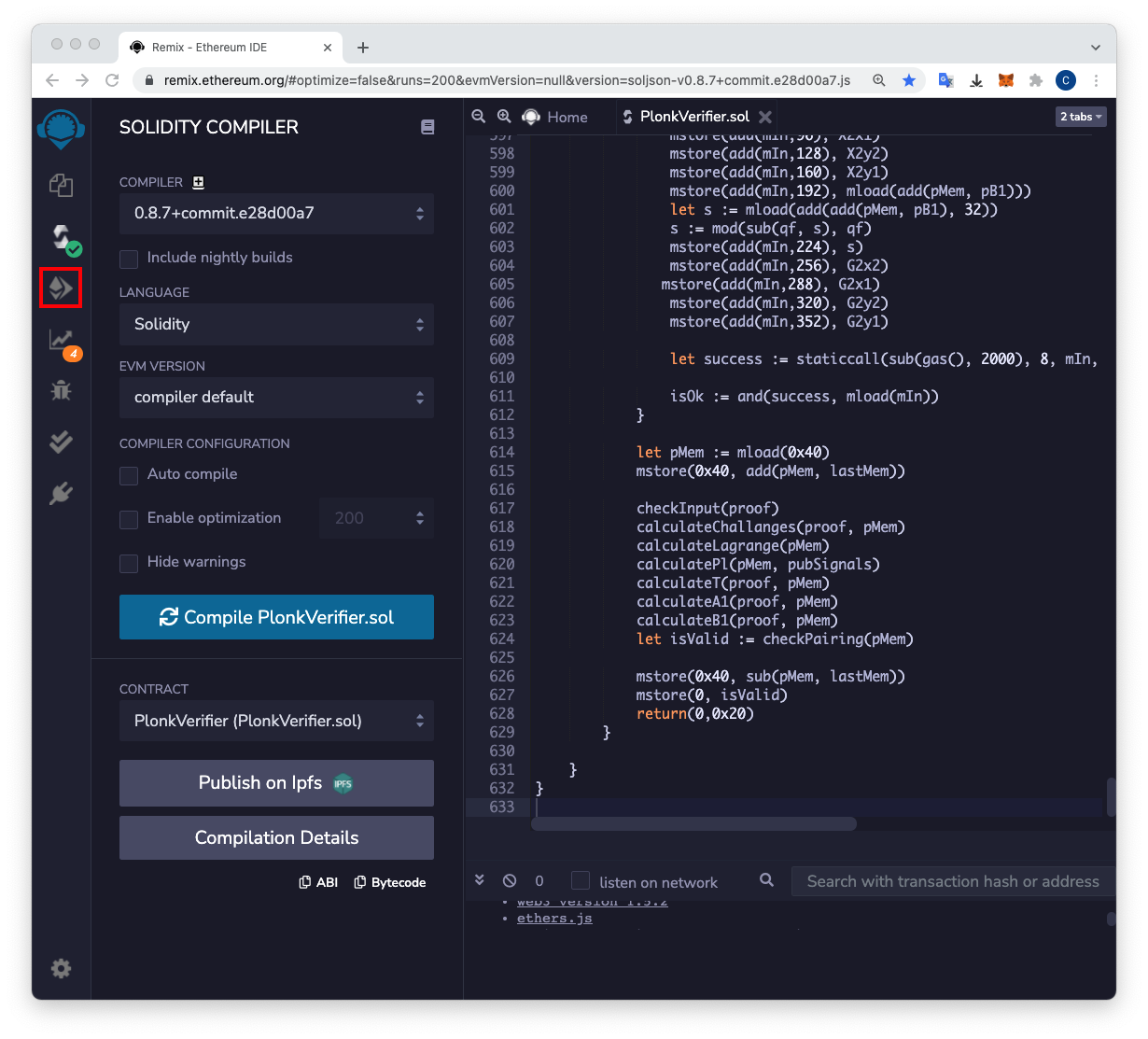The height and width of the screenshot is (1039, 1148).
Task: Select the Remix - Ethereum IDE browser tab
Action: pos(230,48)
